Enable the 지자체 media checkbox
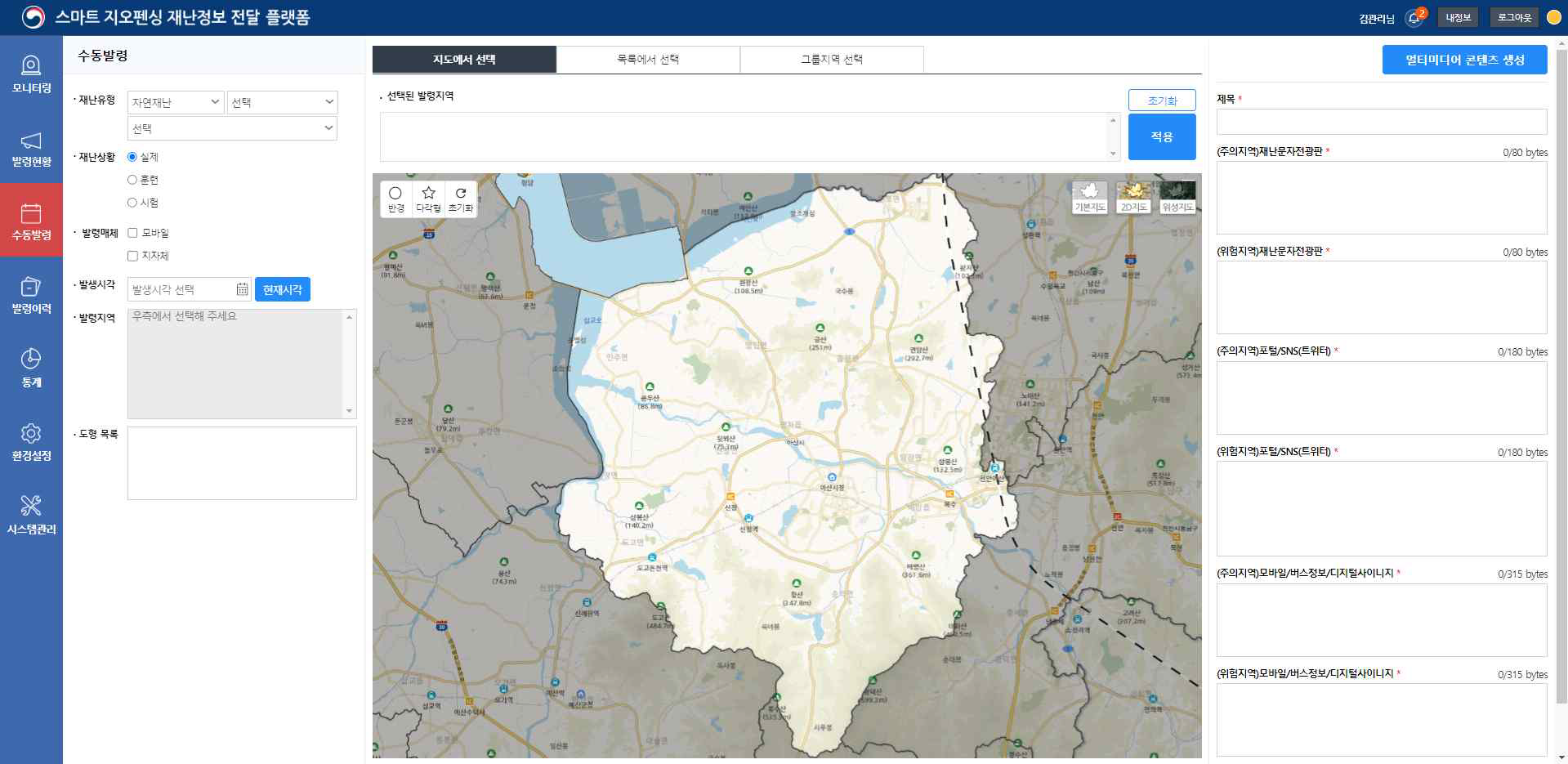The width and height of the screenshot is (1568, 764). [x=132, y=256]
